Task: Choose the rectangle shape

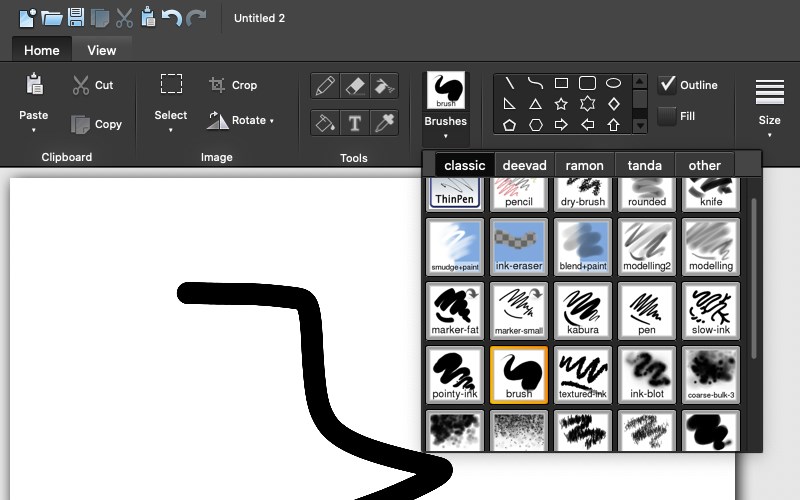Action: pos(561,83)
